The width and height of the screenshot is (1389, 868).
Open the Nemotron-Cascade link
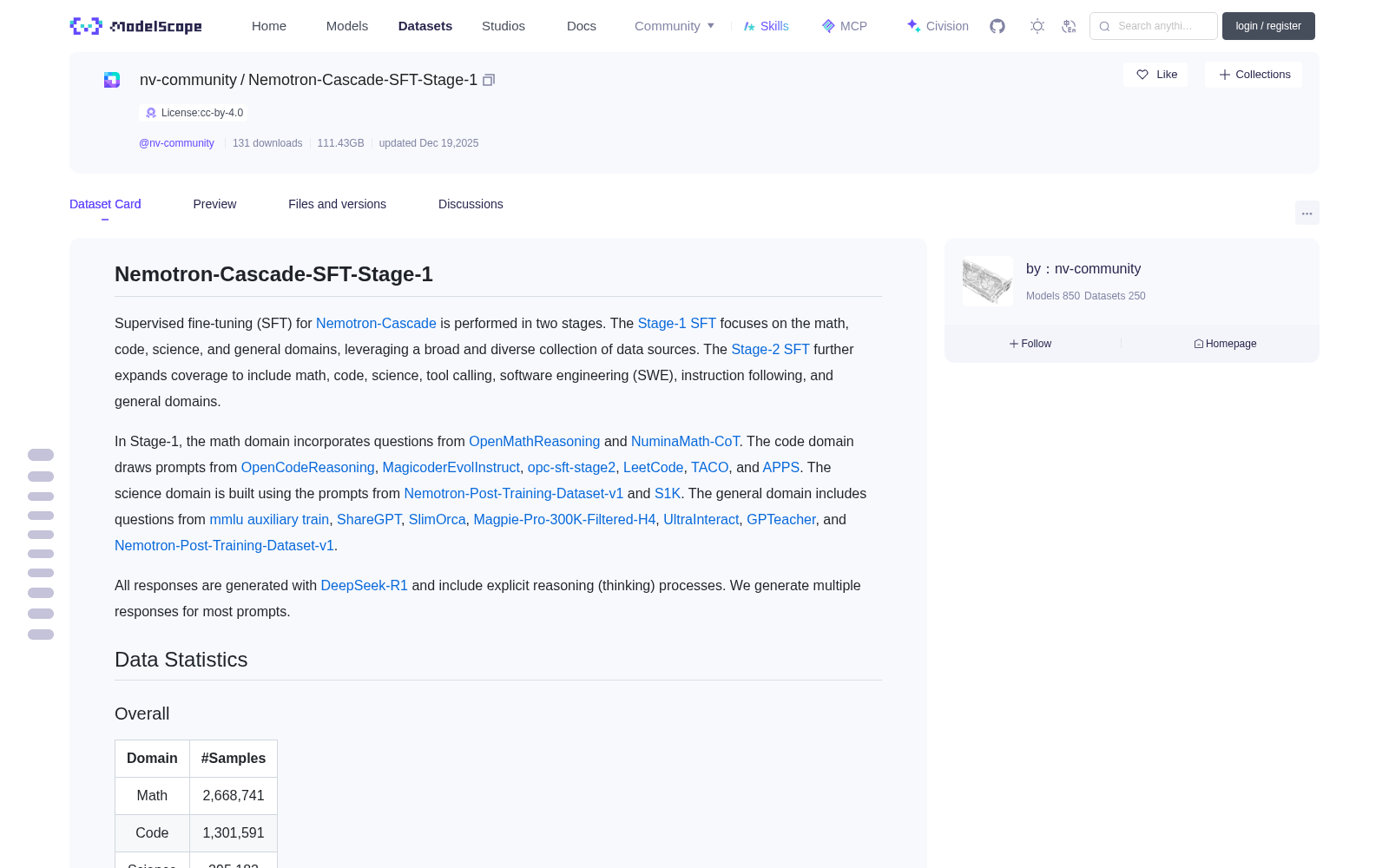pos(376,323)
